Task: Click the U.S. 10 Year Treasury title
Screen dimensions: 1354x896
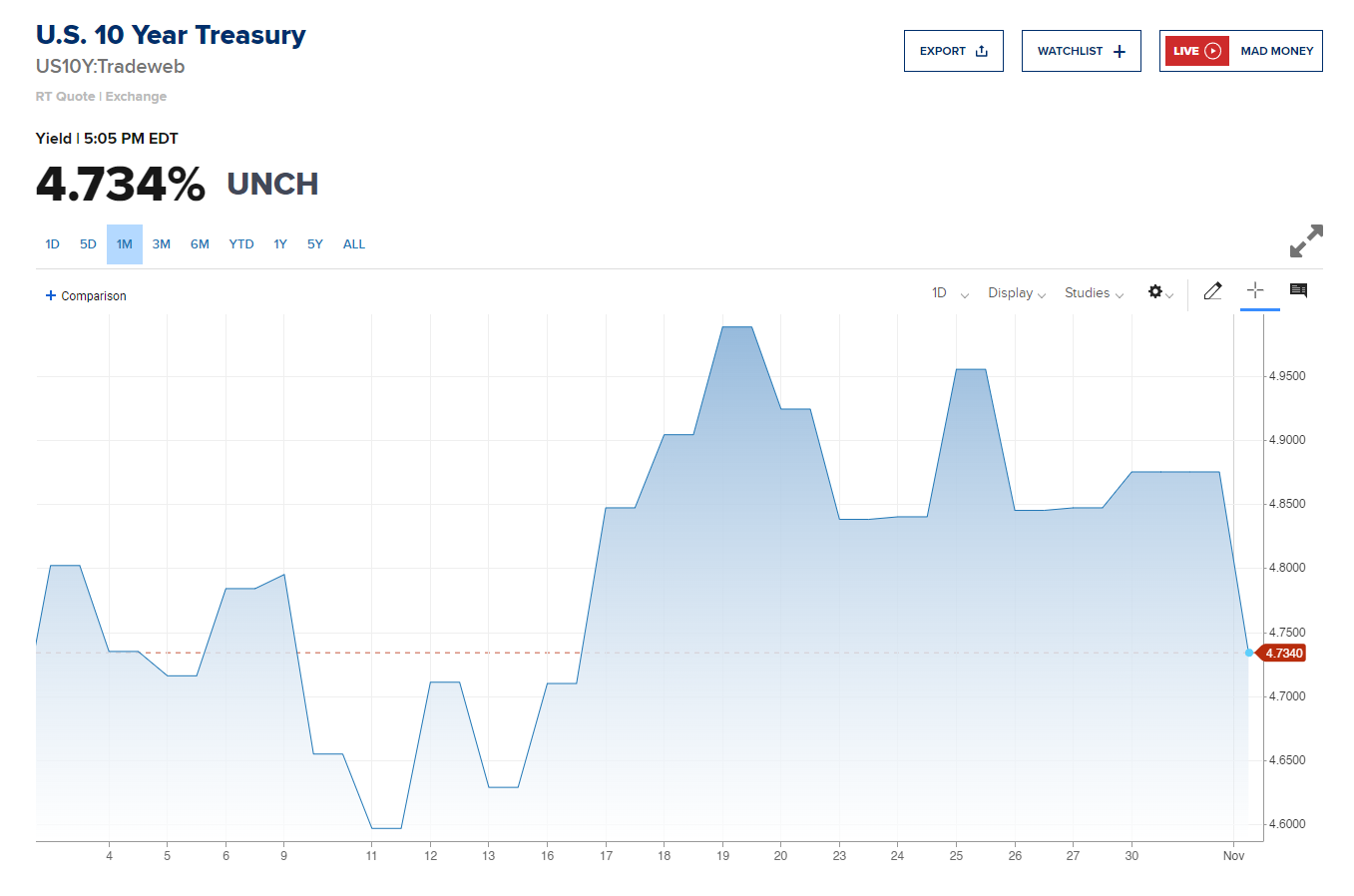Action: tap(171, 35)
